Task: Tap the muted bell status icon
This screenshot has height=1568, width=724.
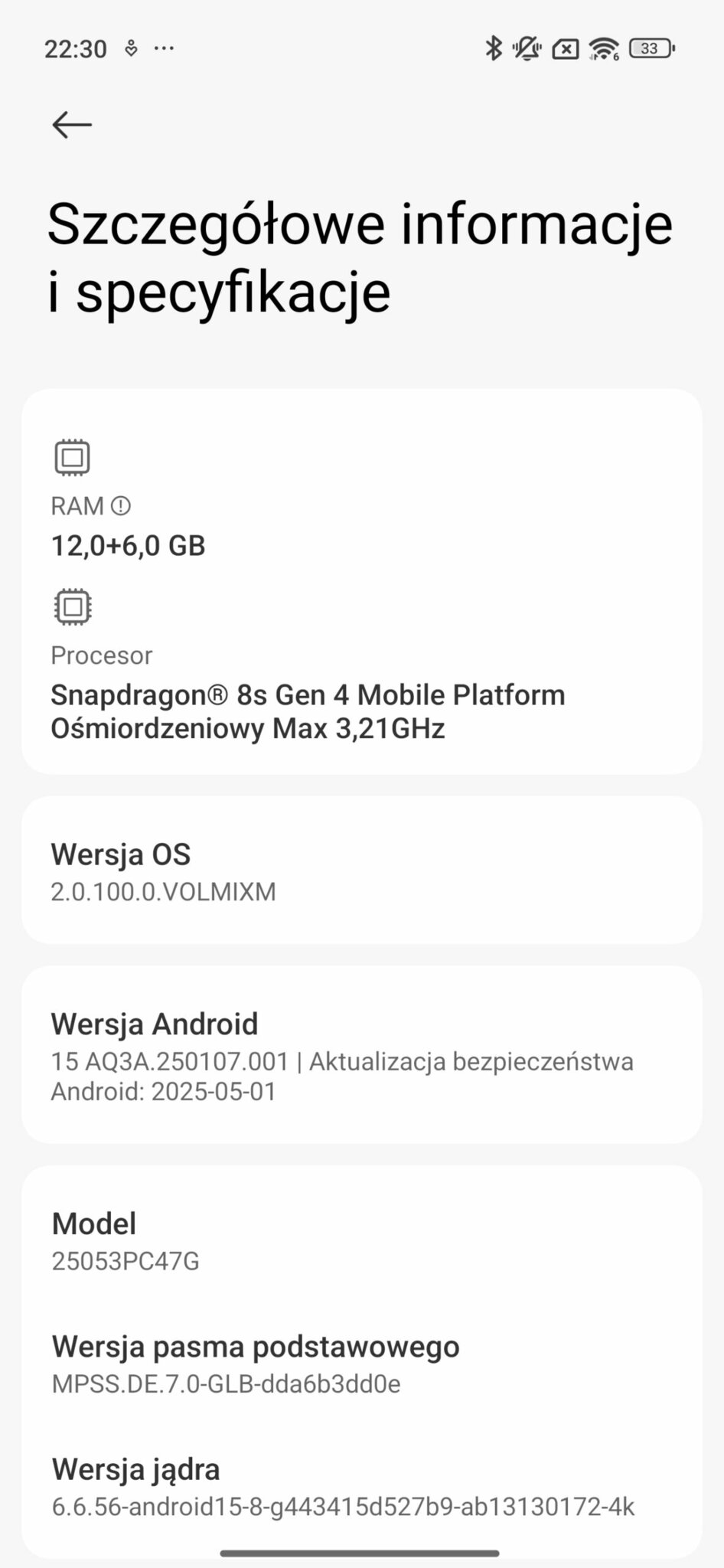Action: pos(527,49)
